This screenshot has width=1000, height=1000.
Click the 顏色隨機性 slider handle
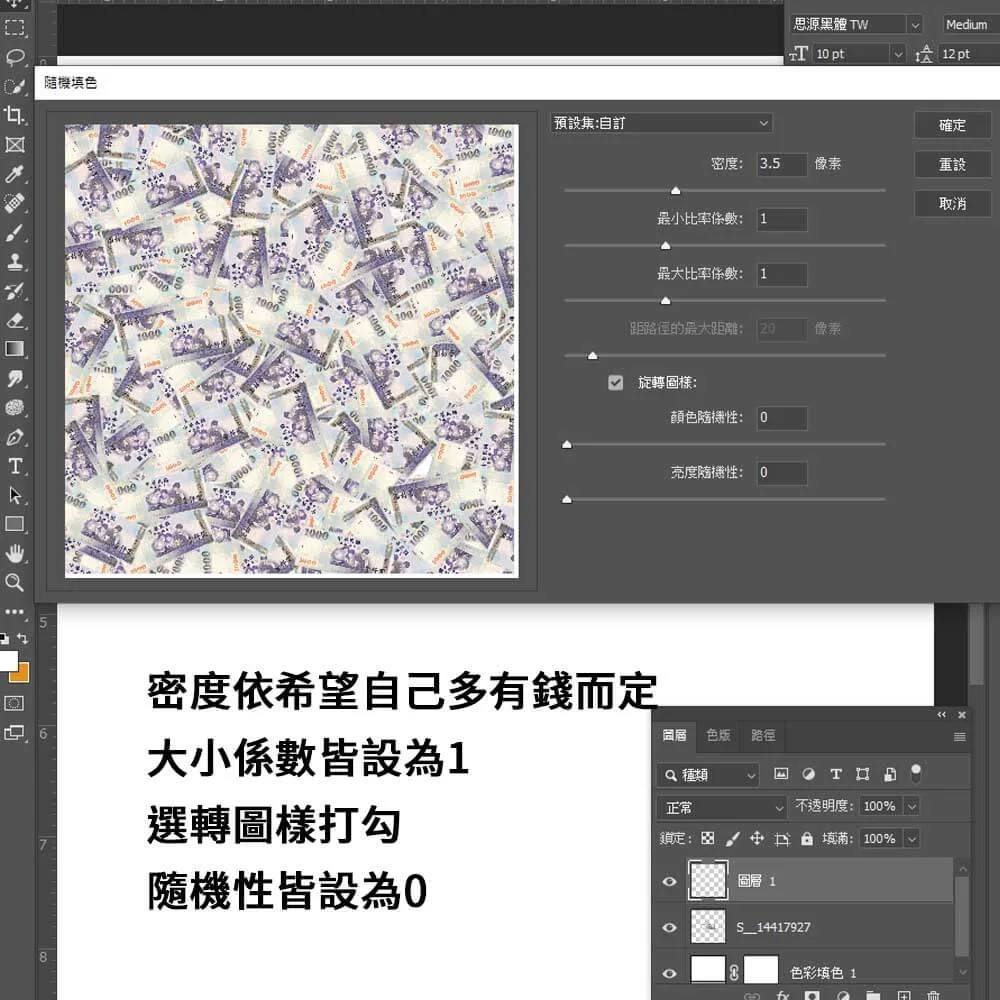tap(567, 445)
